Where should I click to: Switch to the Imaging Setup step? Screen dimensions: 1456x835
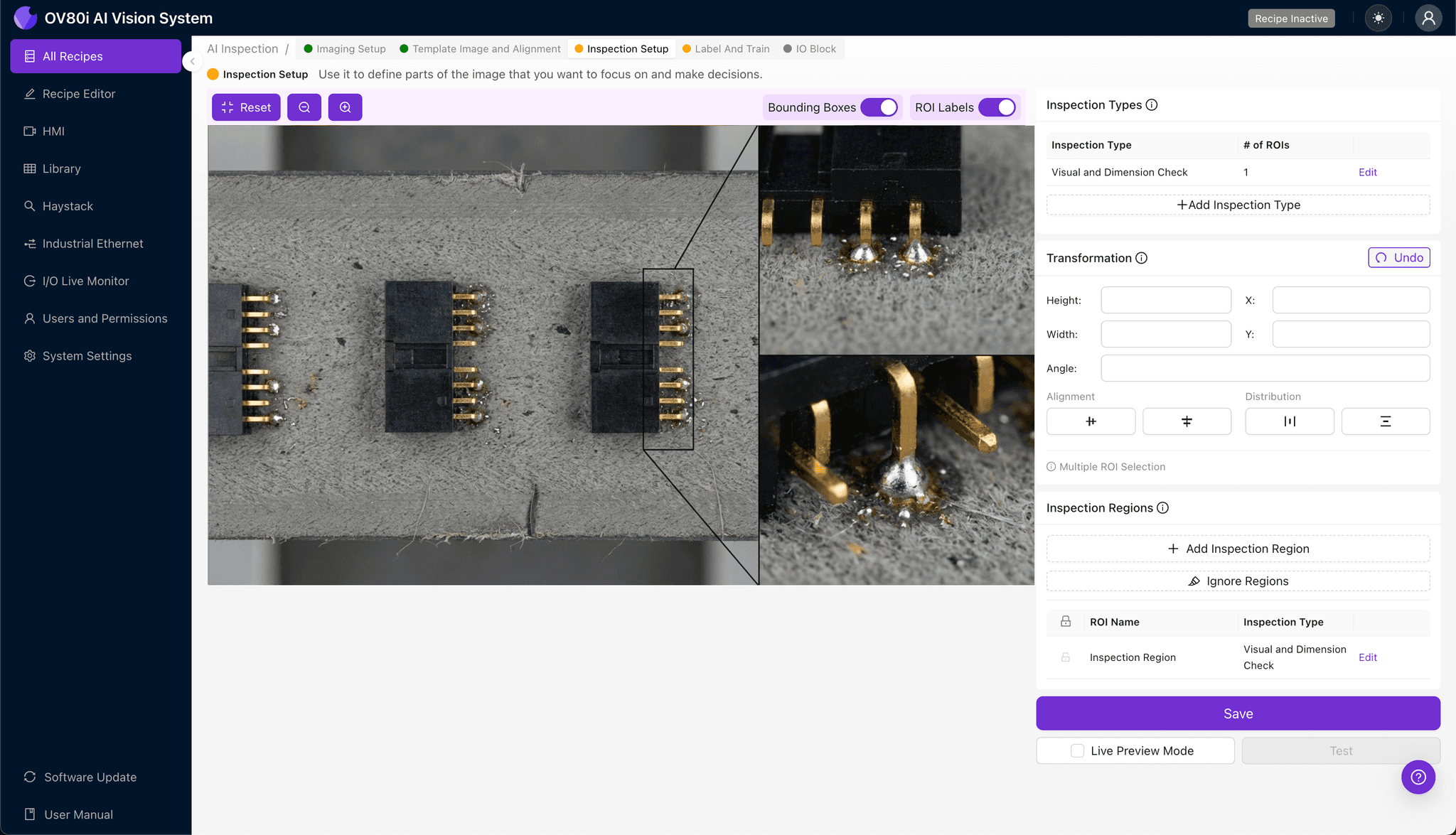pos(350,48)
